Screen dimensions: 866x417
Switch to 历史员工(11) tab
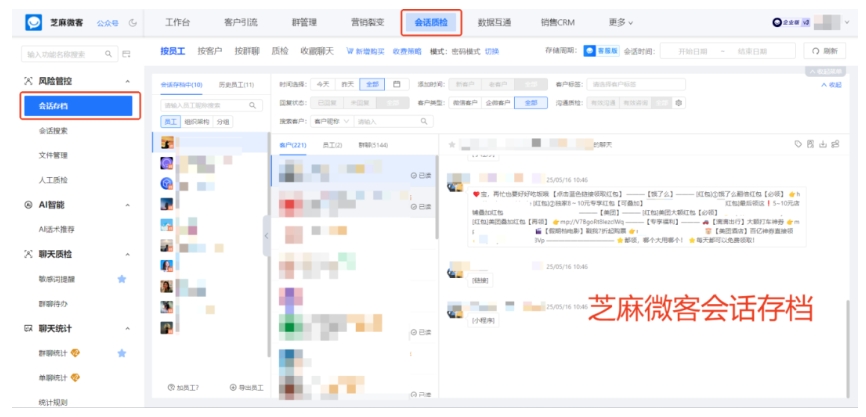pos(236,85)
